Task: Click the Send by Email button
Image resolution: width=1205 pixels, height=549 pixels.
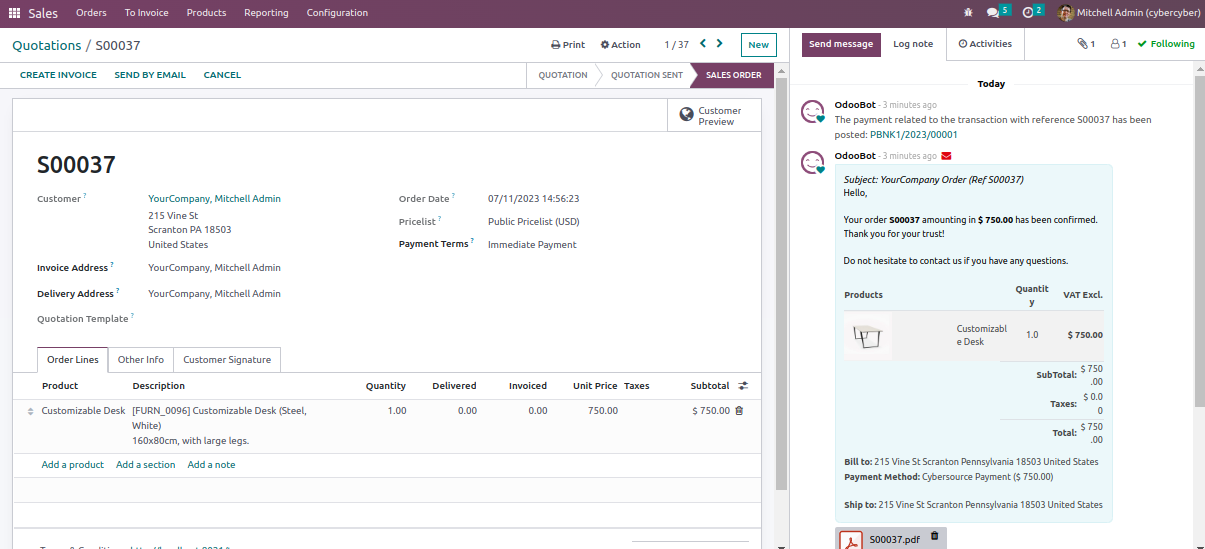Action: (x=150, y=75)
